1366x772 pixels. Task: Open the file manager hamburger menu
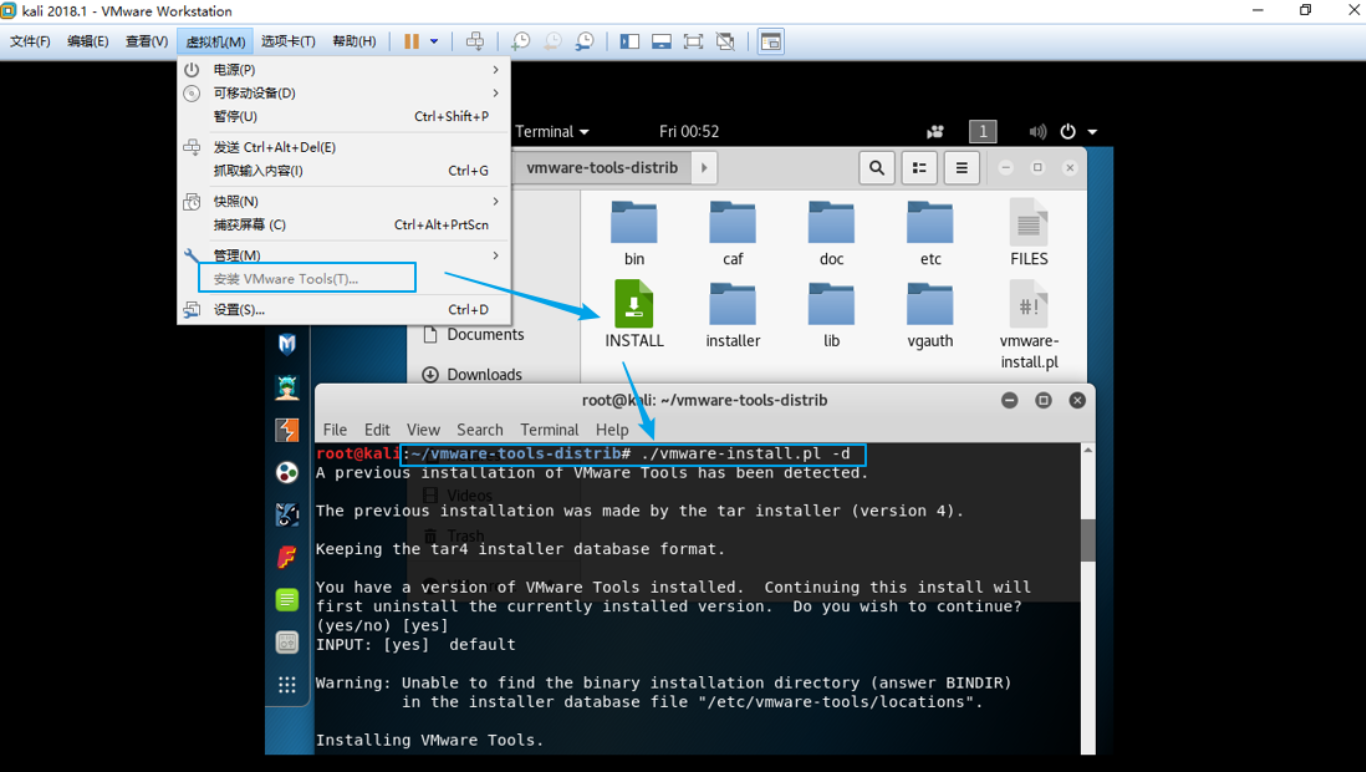coord(961,168)
